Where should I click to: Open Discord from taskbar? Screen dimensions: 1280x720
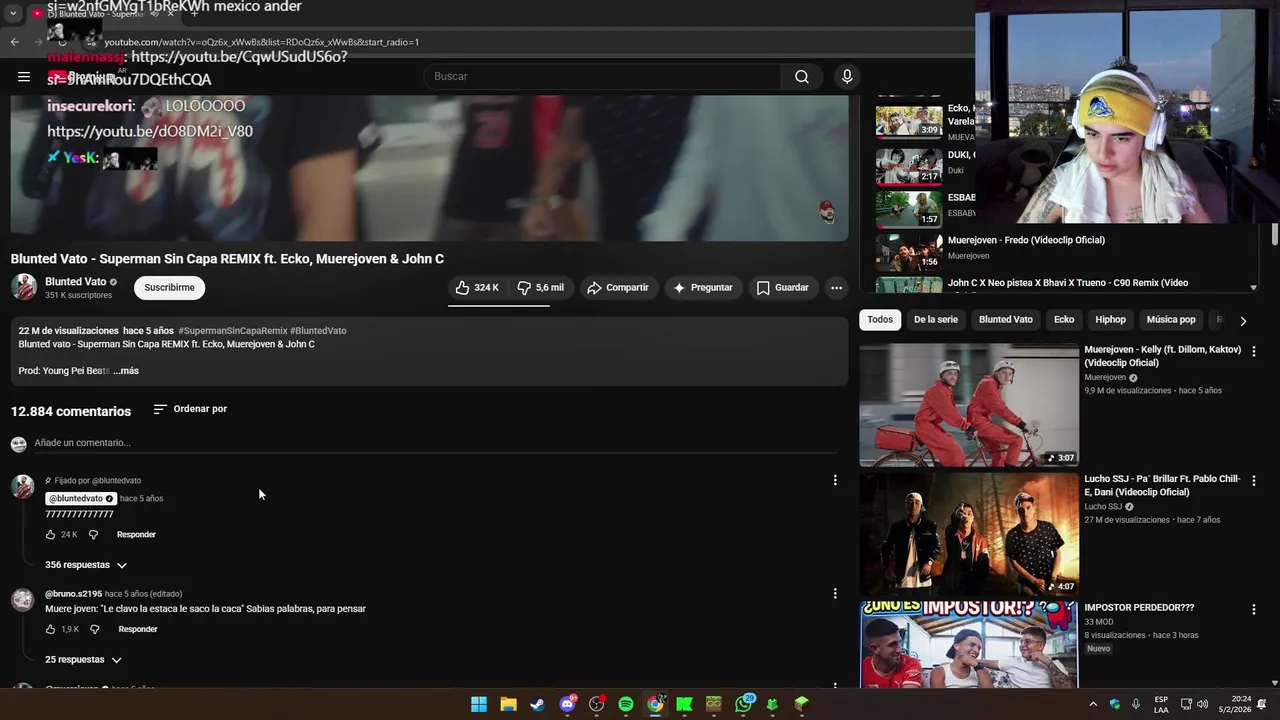pos(567,704)
